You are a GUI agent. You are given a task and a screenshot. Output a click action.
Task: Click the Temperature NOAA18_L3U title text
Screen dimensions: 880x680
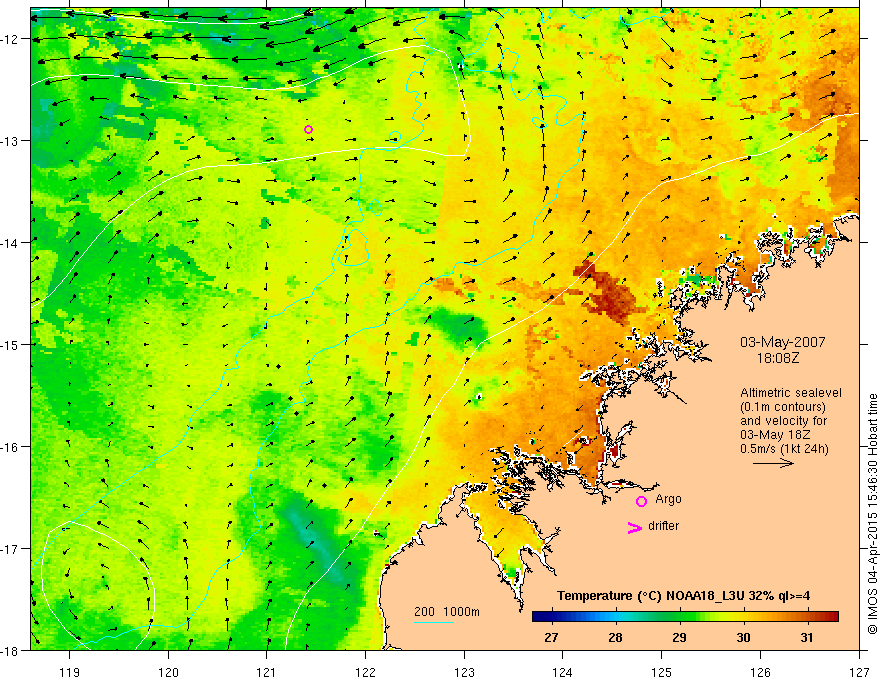coord(683,596)
